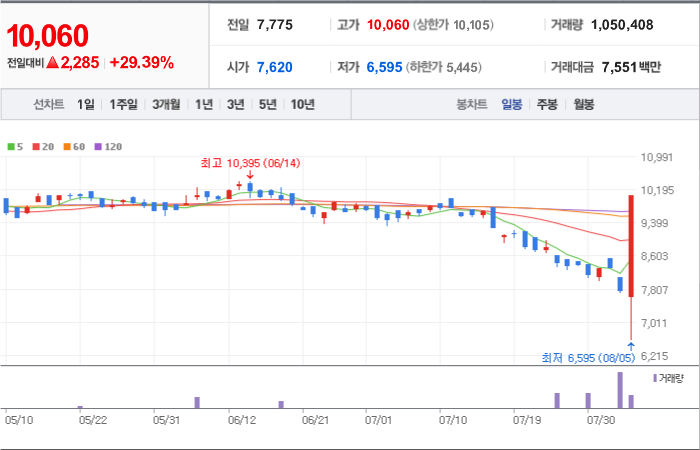
Task: Switch to 월봉 monthly candle chart
Action: tap(583, 105)
